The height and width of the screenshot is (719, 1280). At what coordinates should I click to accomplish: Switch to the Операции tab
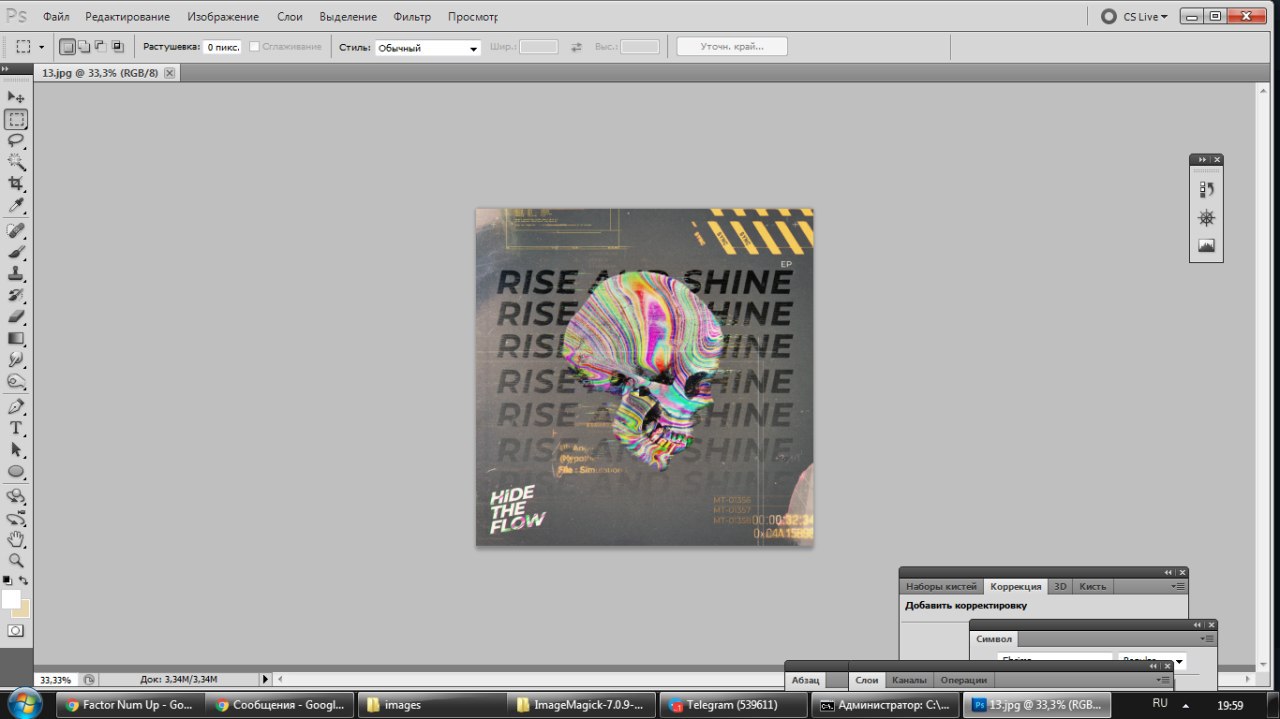point(964,680)
